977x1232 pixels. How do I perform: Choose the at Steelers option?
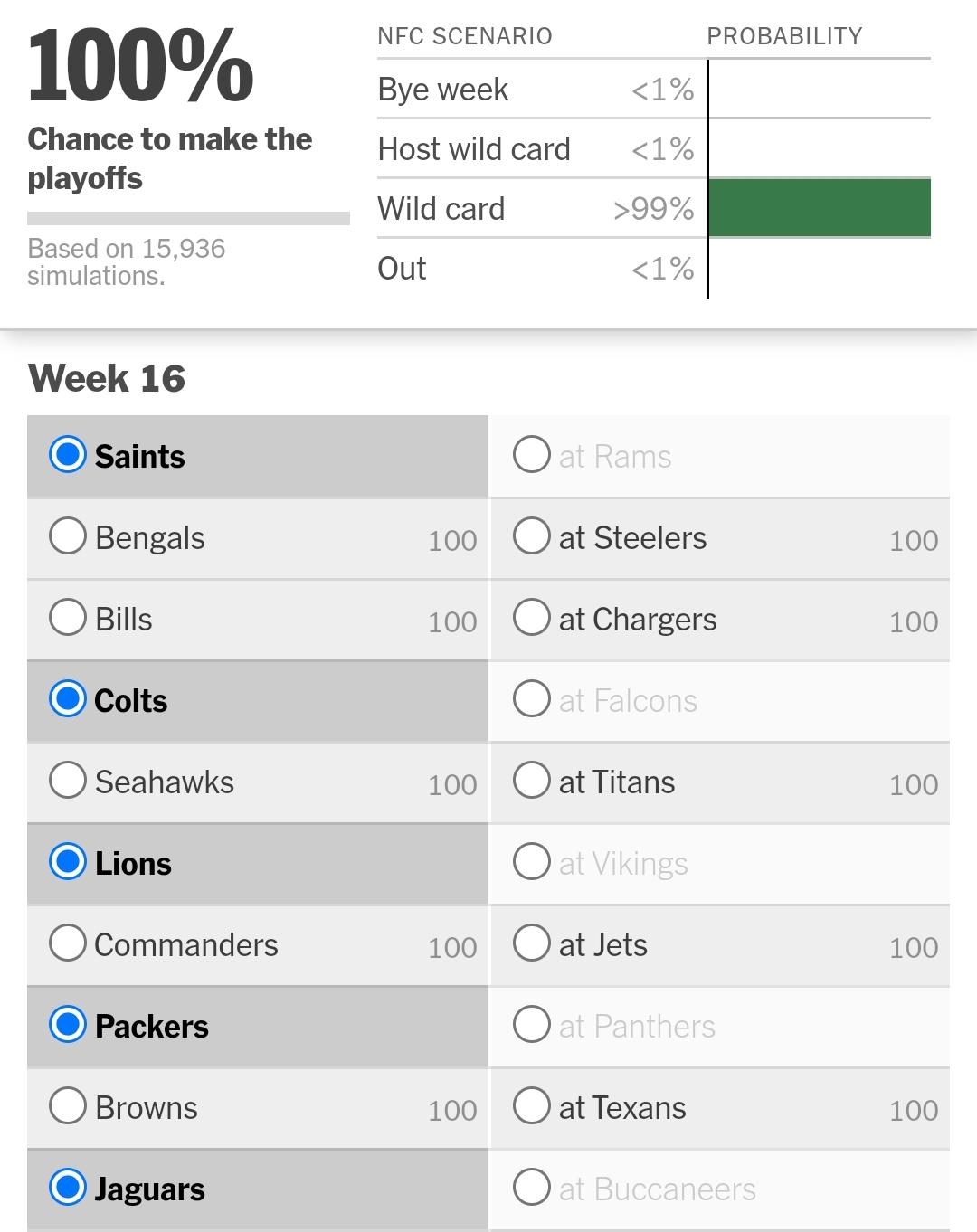[532, 536]
